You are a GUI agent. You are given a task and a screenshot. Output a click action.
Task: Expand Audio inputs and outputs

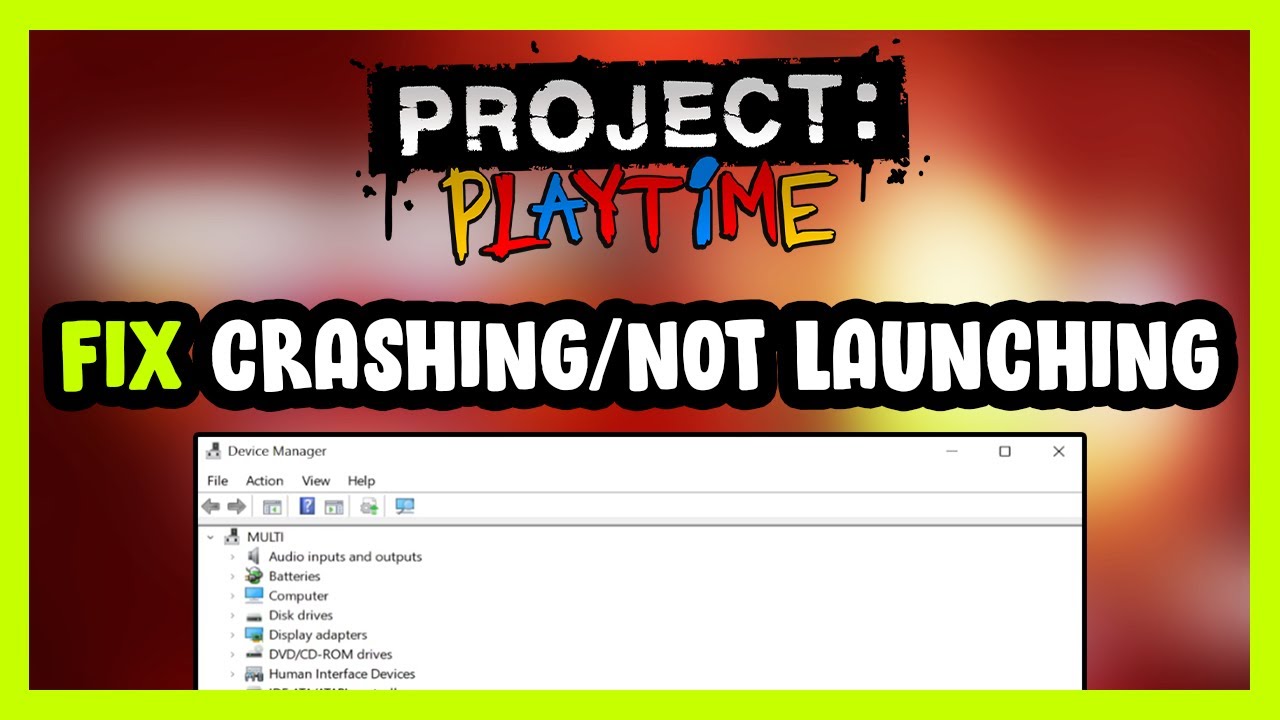click(x=232, y=557)
